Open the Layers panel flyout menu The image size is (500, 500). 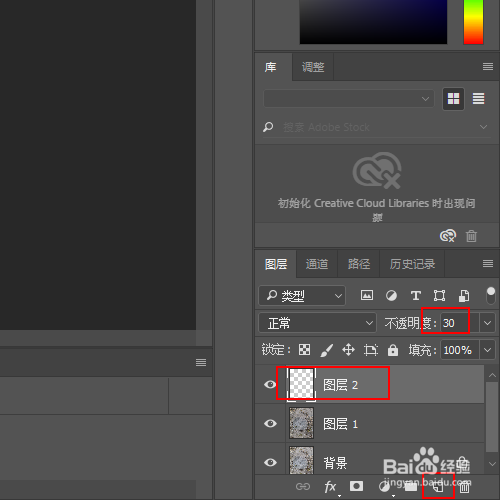tap(488, 264)
